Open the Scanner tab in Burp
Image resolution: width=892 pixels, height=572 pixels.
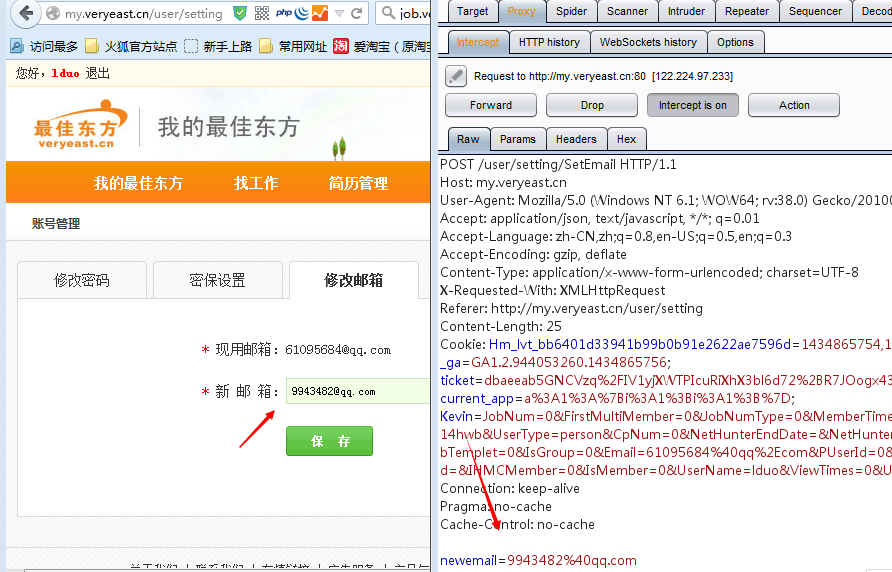click(627, 11)
